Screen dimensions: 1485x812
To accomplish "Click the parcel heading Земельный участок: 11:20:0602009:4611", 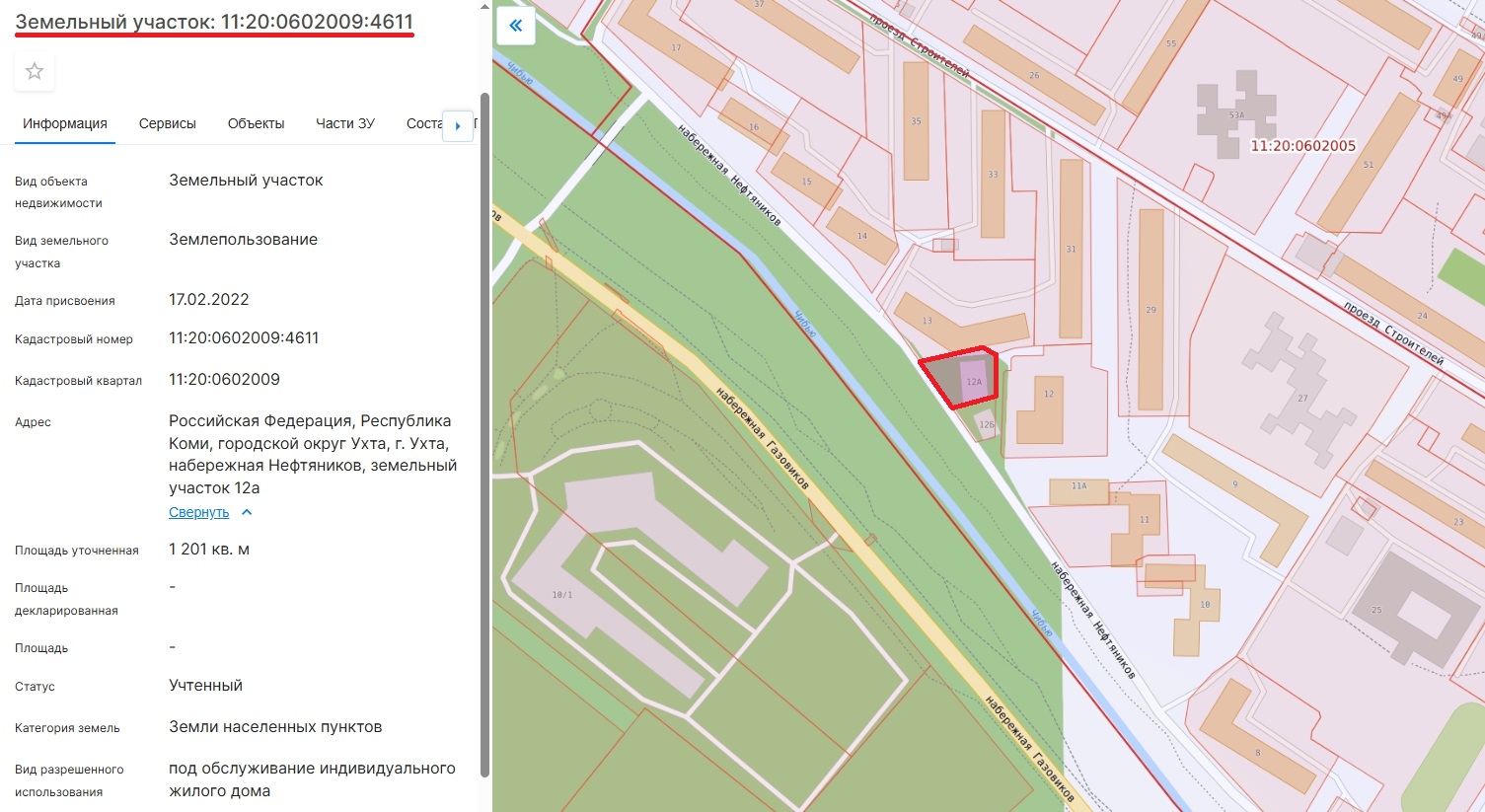I will (214, 22).
